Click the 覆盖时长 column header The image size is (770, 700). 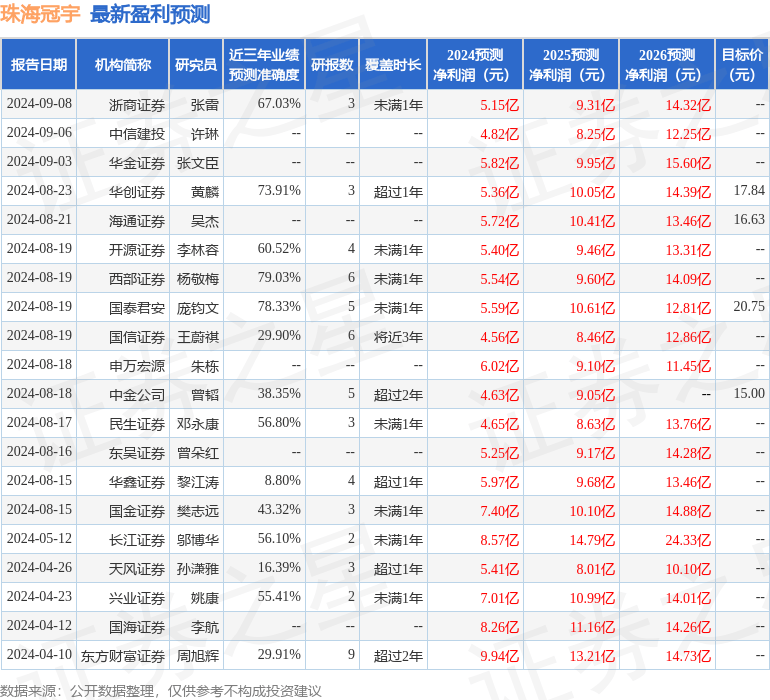[x=393, y=64]
